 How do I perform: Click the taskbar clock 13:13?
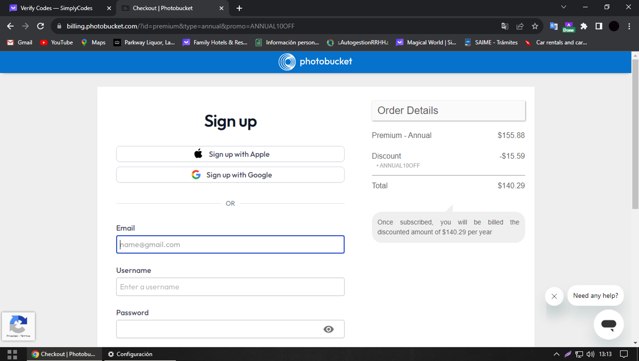click(605, 354)
